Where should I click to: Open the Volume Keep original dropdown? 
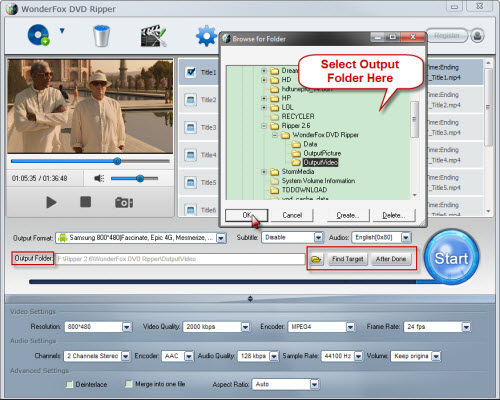(x=436, y=356)
